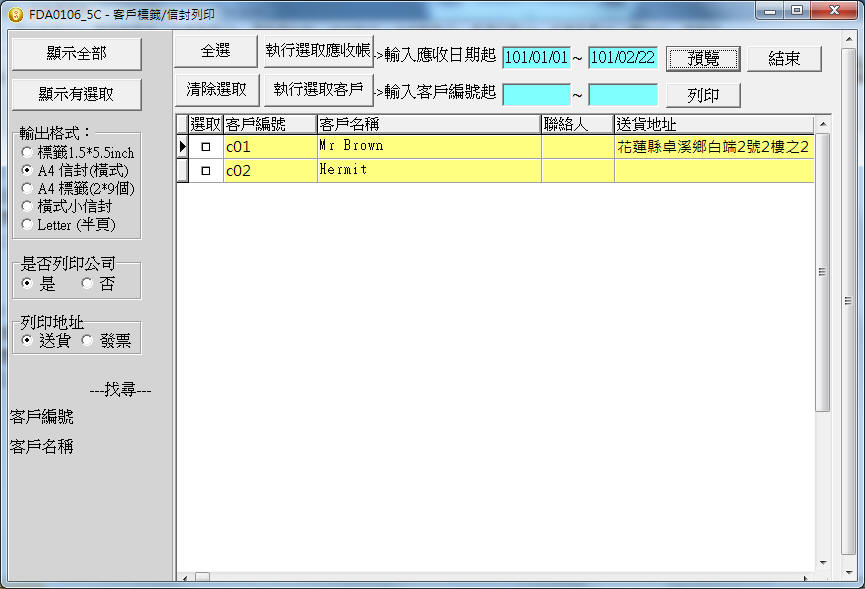This screenshot has width=865, height=589.
Task: Click the 客戶編號 search label
Action: pos(42,417)
